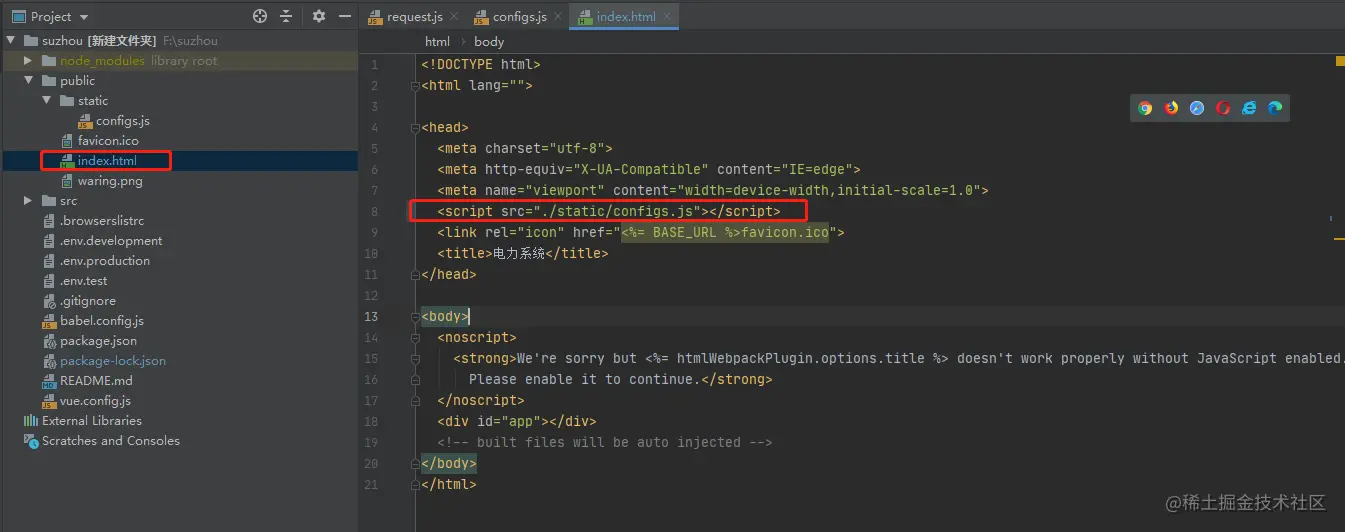Select node_modules library root in tree
Image resolution: width=1345 pixels, height=532 pixels.
pyautogui.click(x=179, y=61)
